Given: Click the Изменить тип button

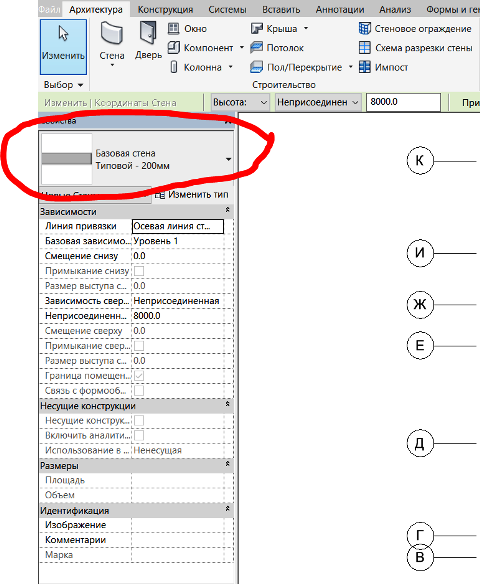Looking at the screenshot, I should 192,194.
